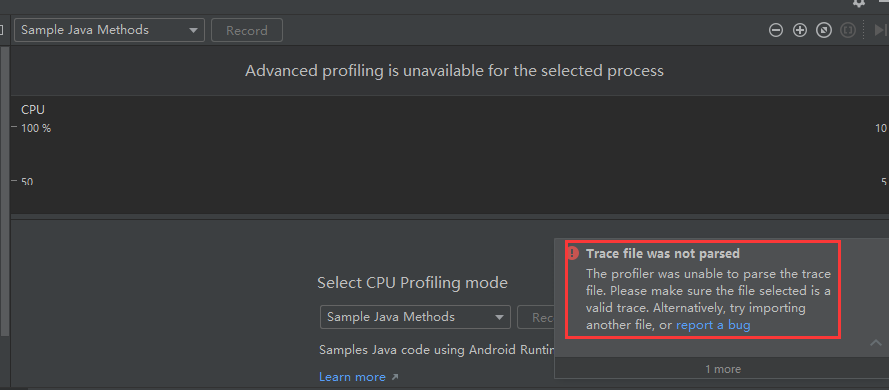Click the Record button in the toolbar

pyautogui.click(x=247, y=30)
